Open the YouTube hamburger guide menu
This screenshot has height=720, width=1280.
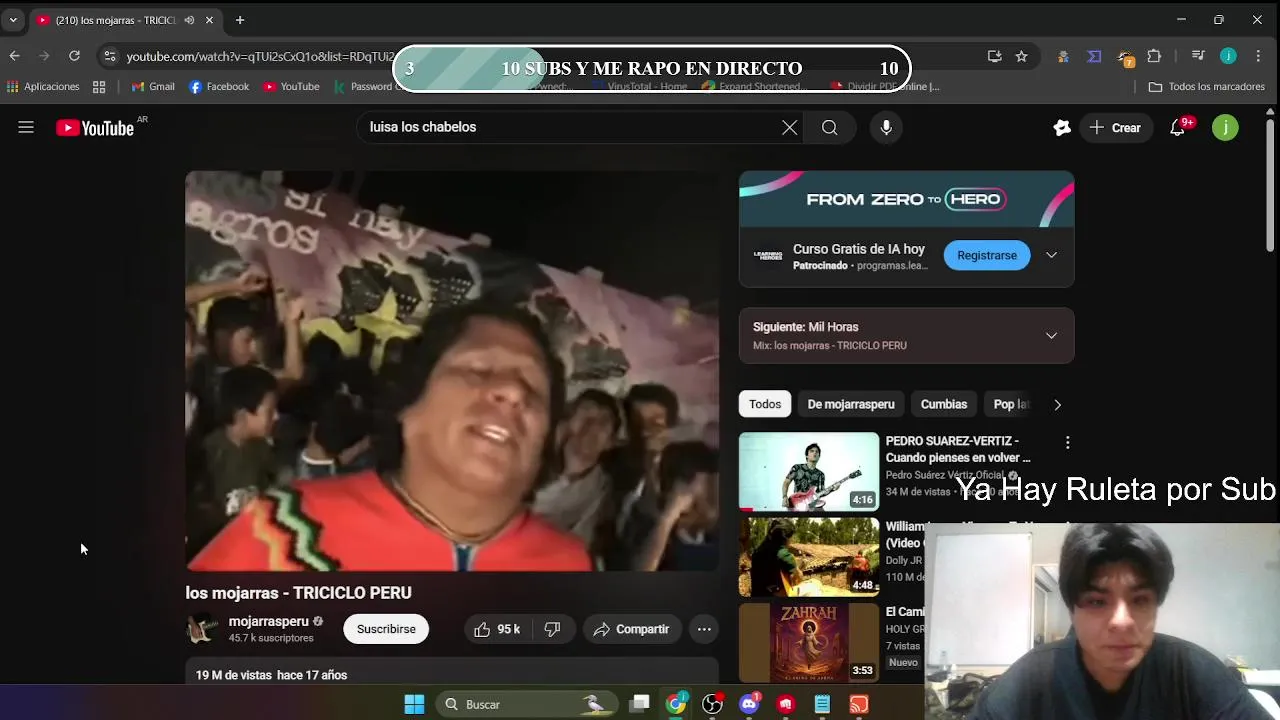pos(26,127)
